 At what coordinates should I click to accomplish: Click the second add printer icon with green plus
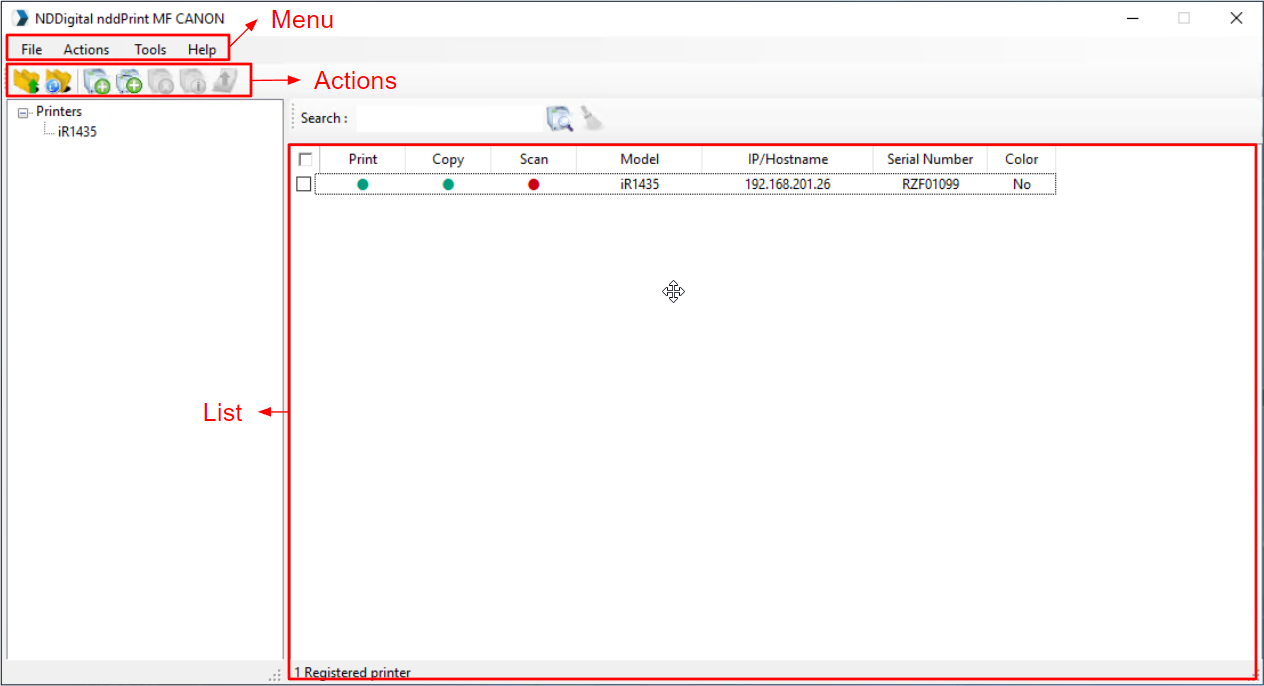[x=129, y=82]
